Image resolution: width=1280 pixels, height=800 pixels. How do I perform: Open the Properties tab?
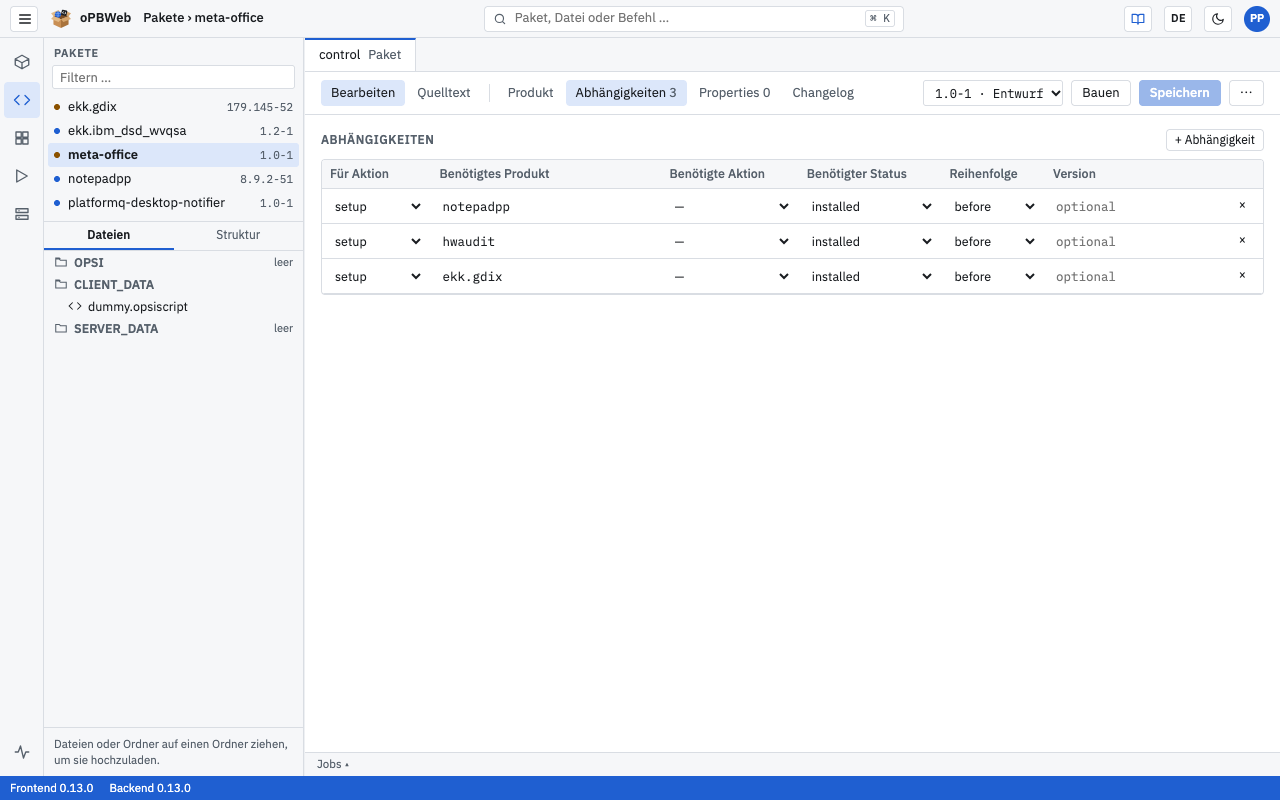tap(734, 93)
